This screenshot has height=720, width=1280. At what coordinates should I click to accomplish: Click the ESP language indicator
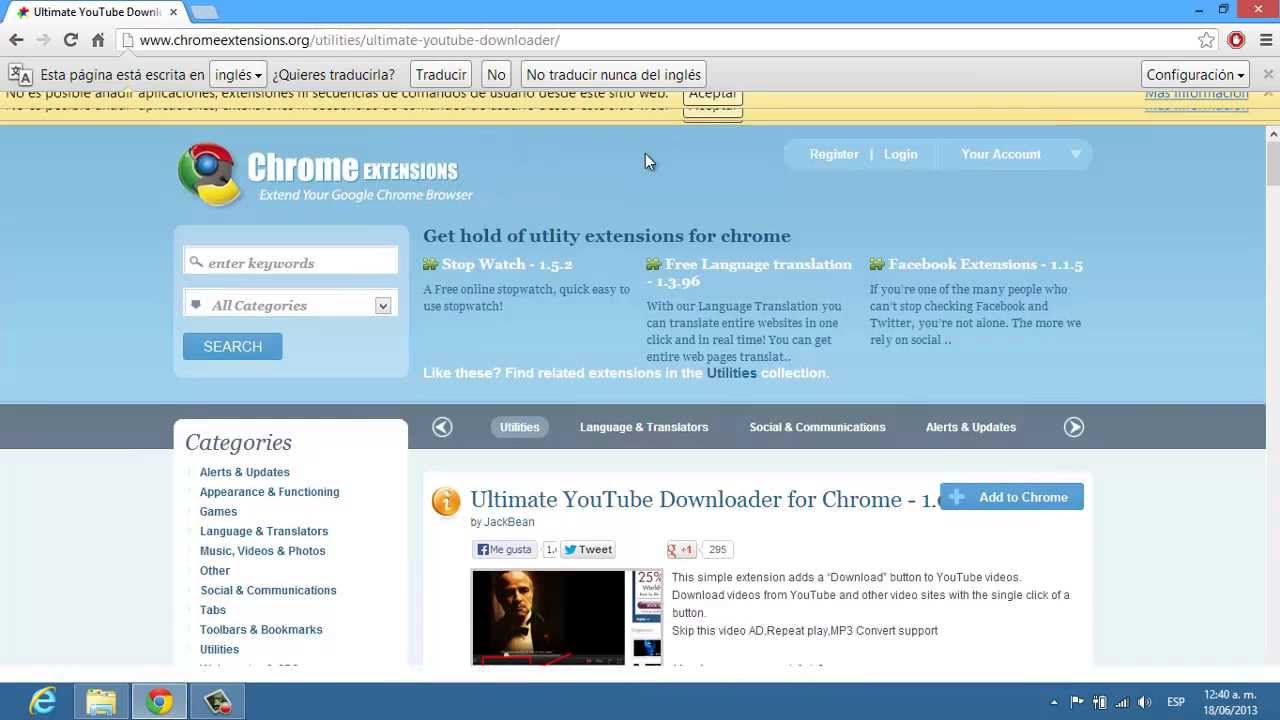tap(1176, 702)
